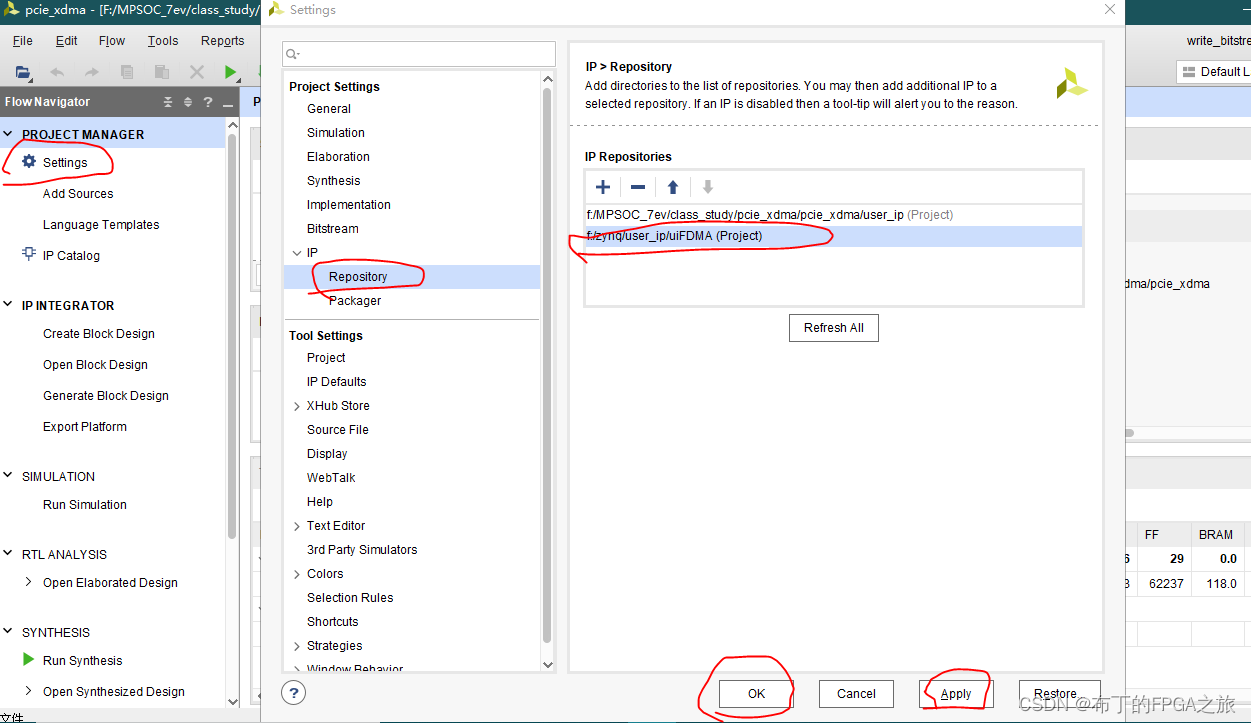Select Simulation in settings tree

click(336, 133)
